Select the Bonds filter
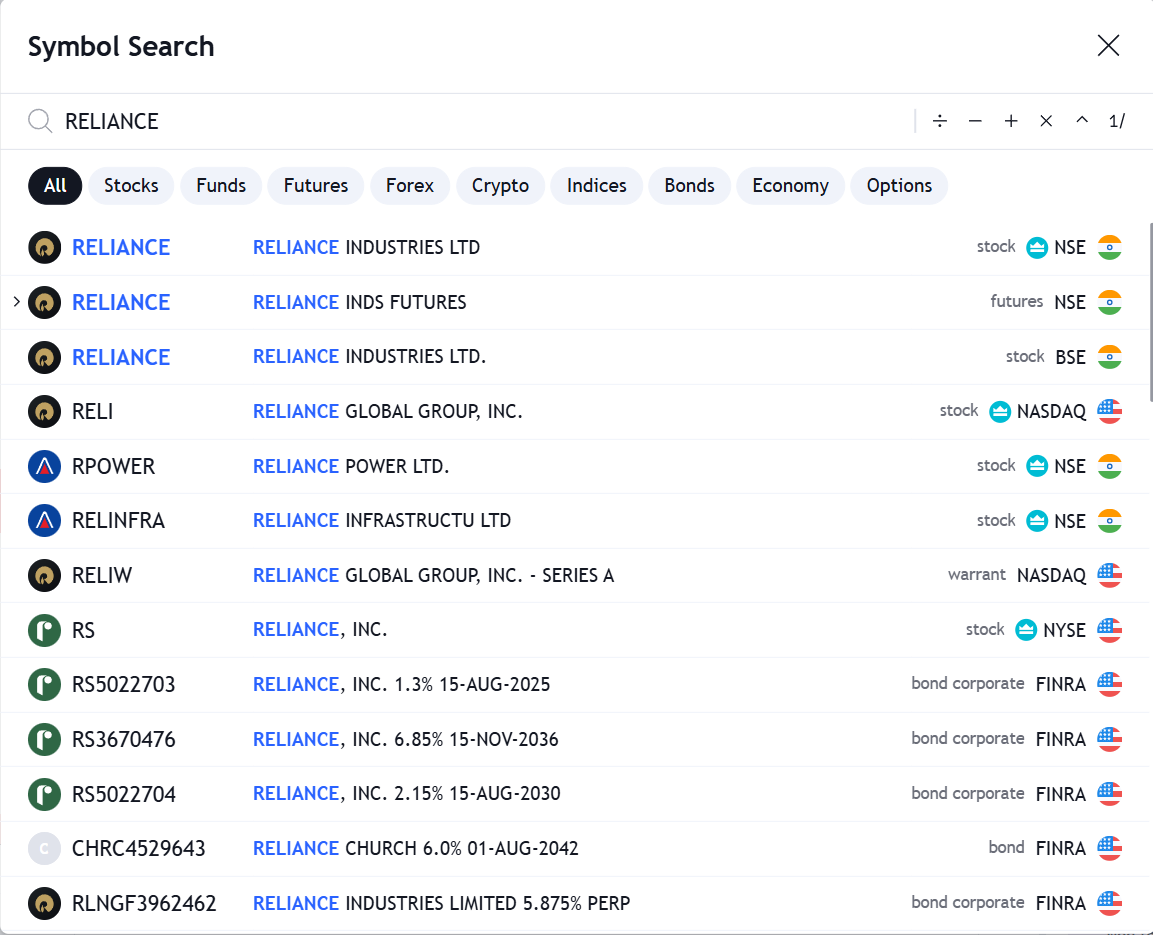 click(689, 185)
